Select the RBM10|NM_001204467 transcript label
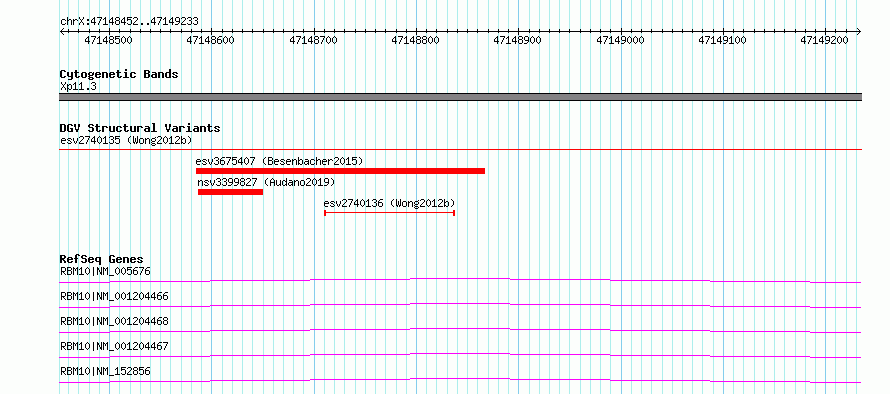Screen dimensions: 890x394 coord(114,346)
